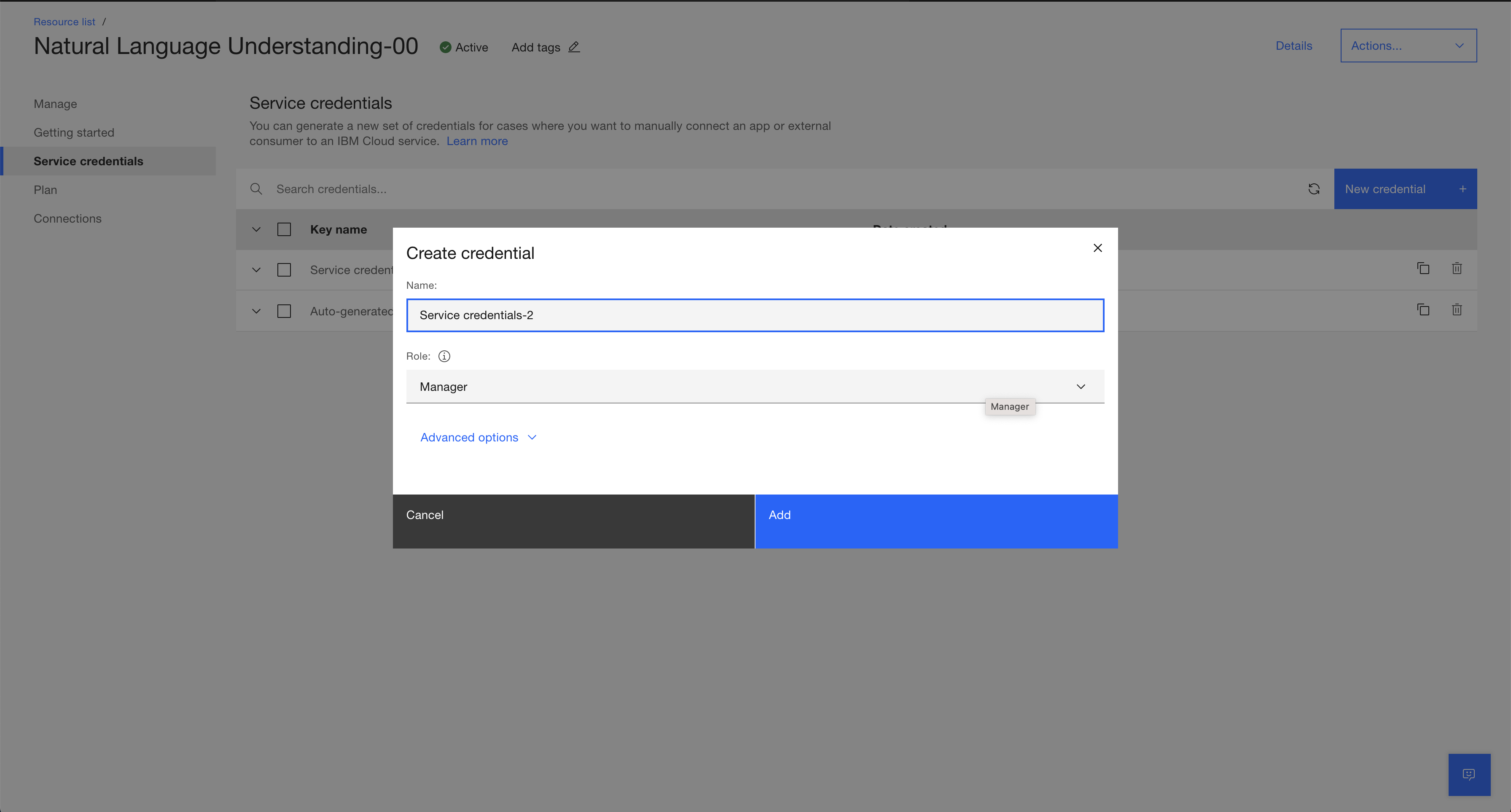The image size is (1511, 812).
Task: Open the Connections sidebar item
Action: tap(67, 218)
